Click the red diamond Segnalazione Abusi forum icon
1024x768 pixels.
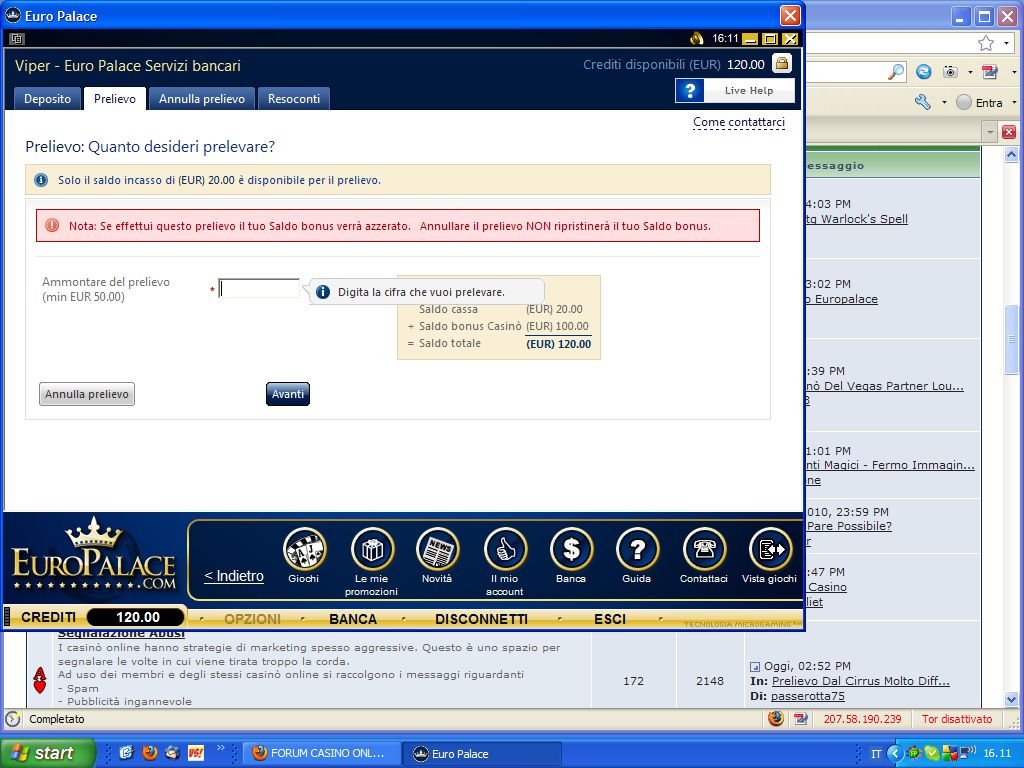tap(40, 680)
